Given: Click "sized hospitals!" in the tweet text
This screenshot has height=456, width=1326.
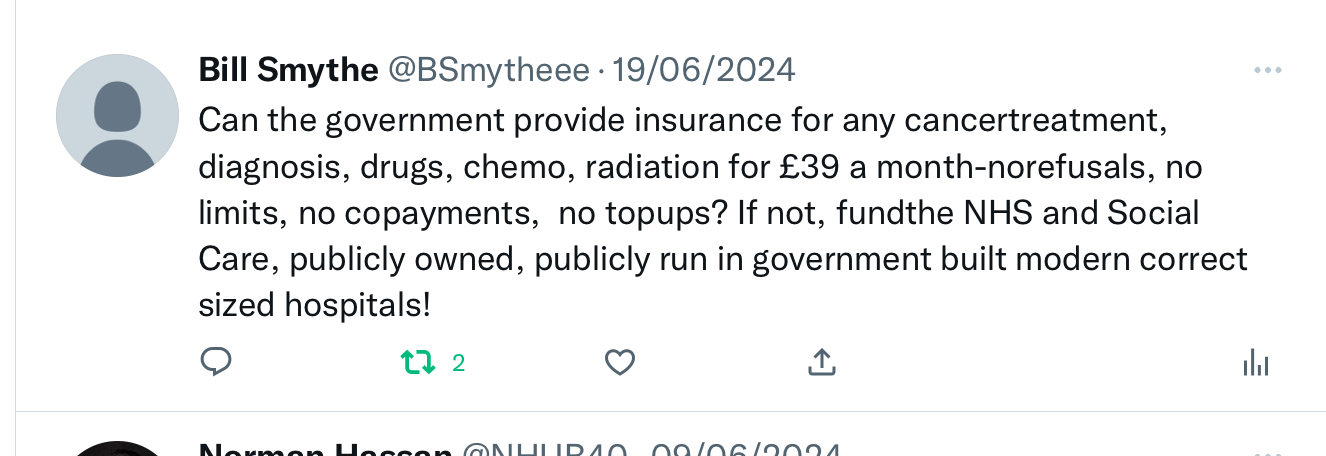Looking at the screenshot, I should pyautogui.click(x=315, y=305).
